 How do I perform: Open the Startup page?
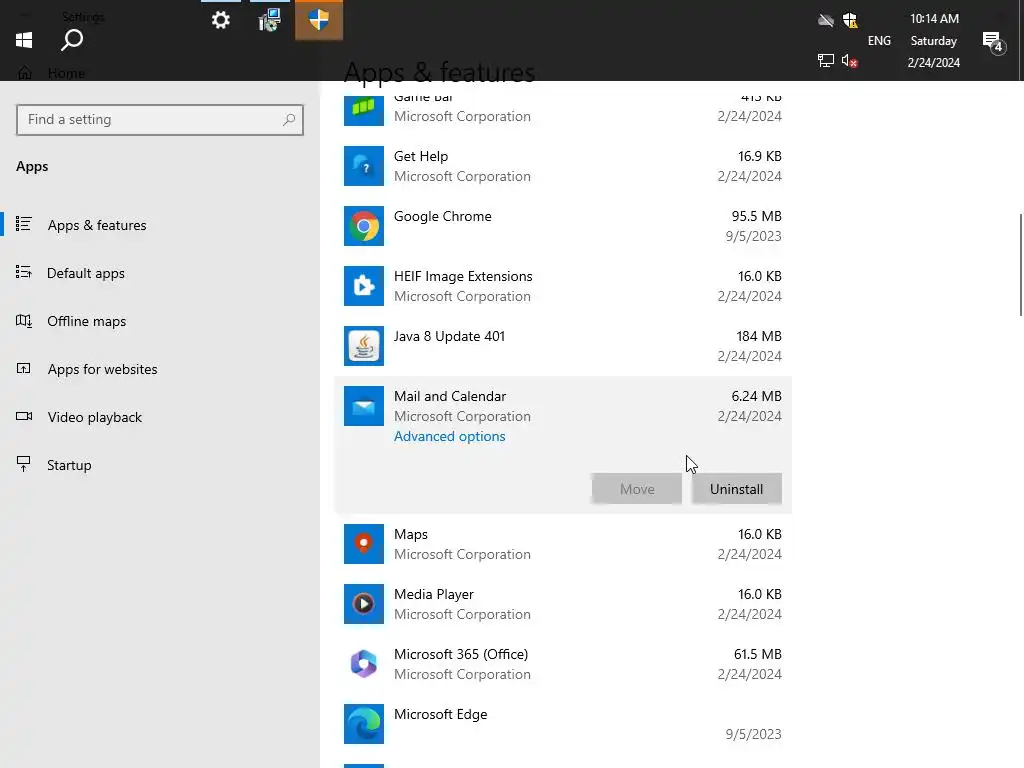[69, 465]
